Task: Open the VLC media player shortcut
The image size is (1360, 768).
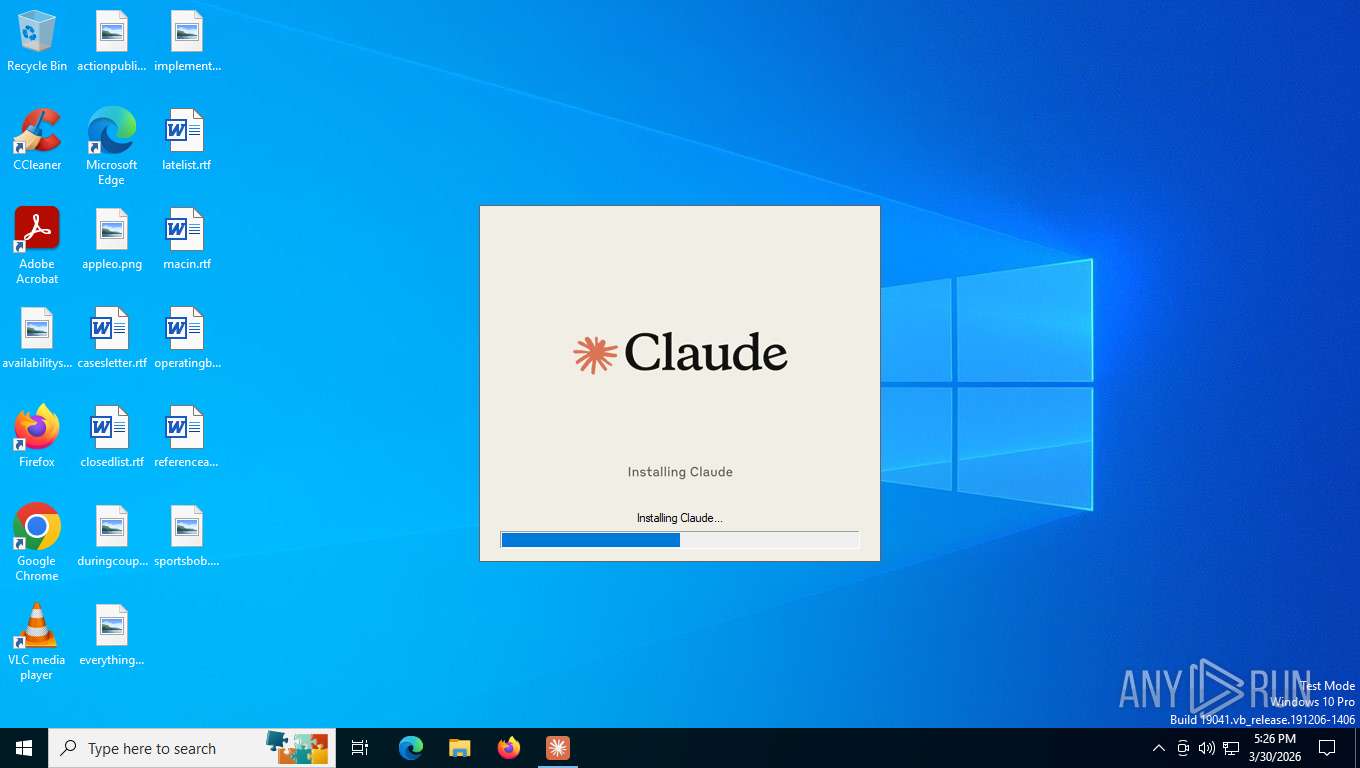Action: point(37,642)
